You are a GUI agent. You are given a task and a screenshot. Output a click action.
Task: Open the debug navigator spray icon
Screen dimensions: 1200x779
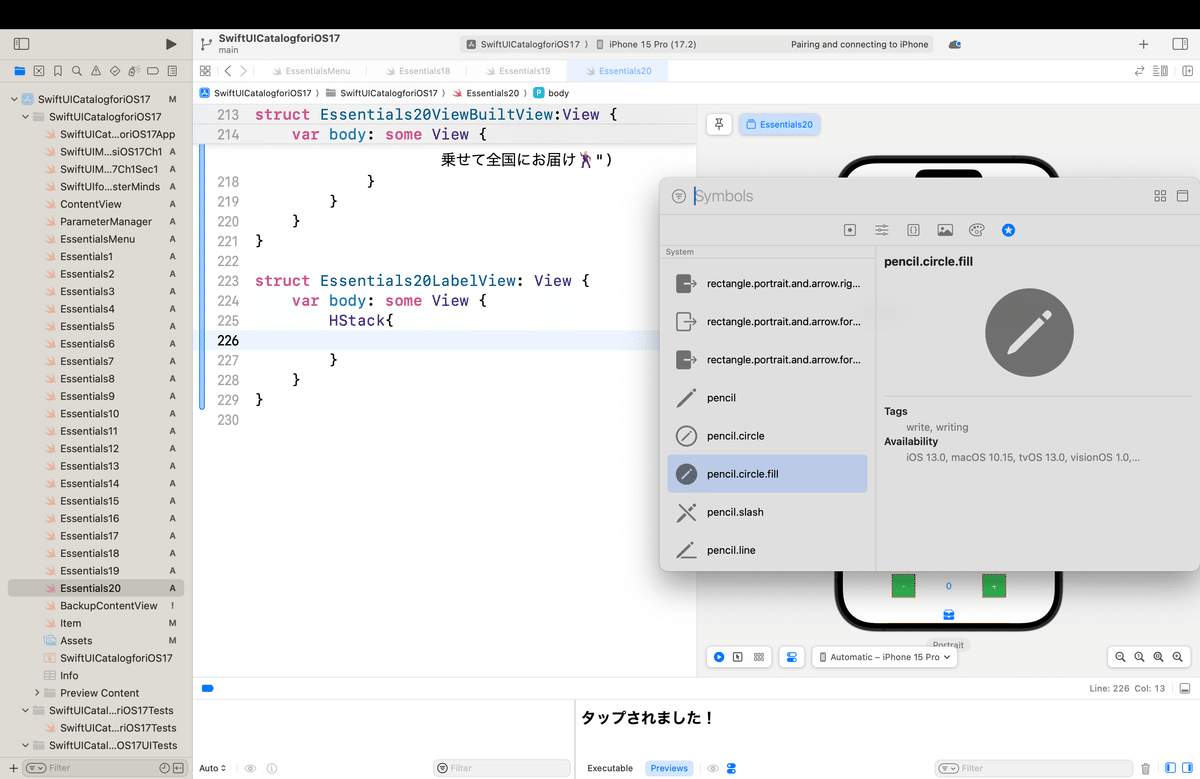pos(134,71)
